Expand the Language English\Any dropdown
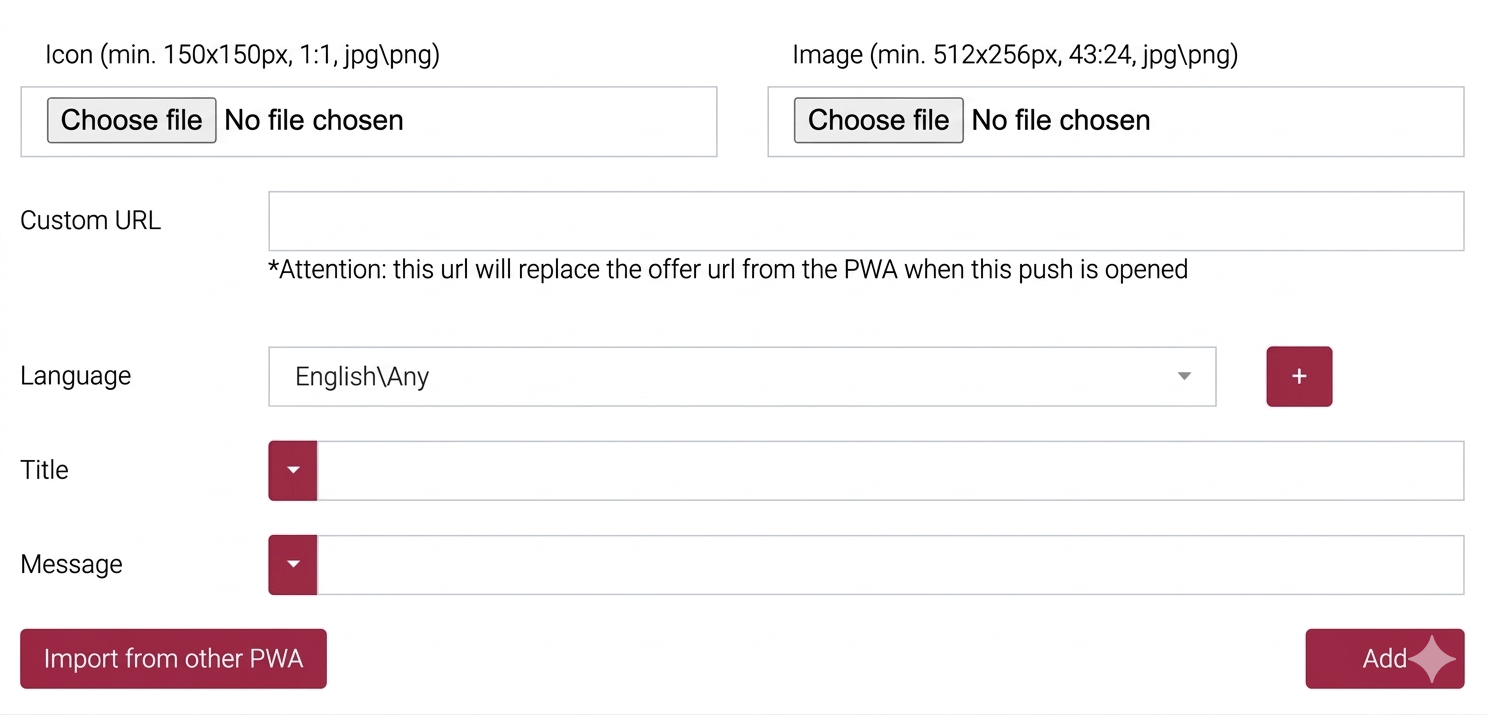1488x715 pixels. pyautogui.click(x=741, y=377)
